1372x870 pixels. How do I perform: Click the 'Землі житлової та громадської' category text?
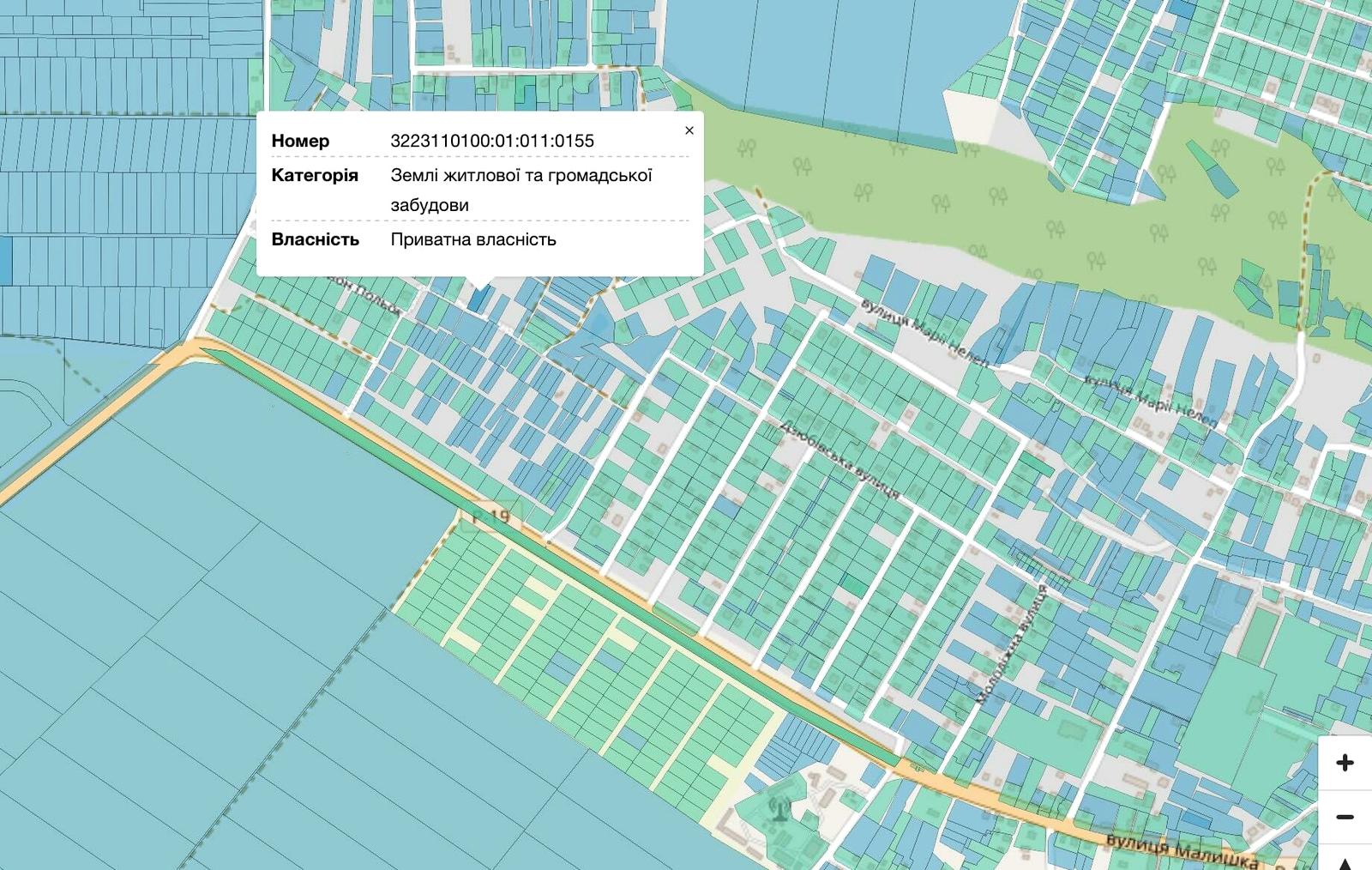click(x=521, y=176)
